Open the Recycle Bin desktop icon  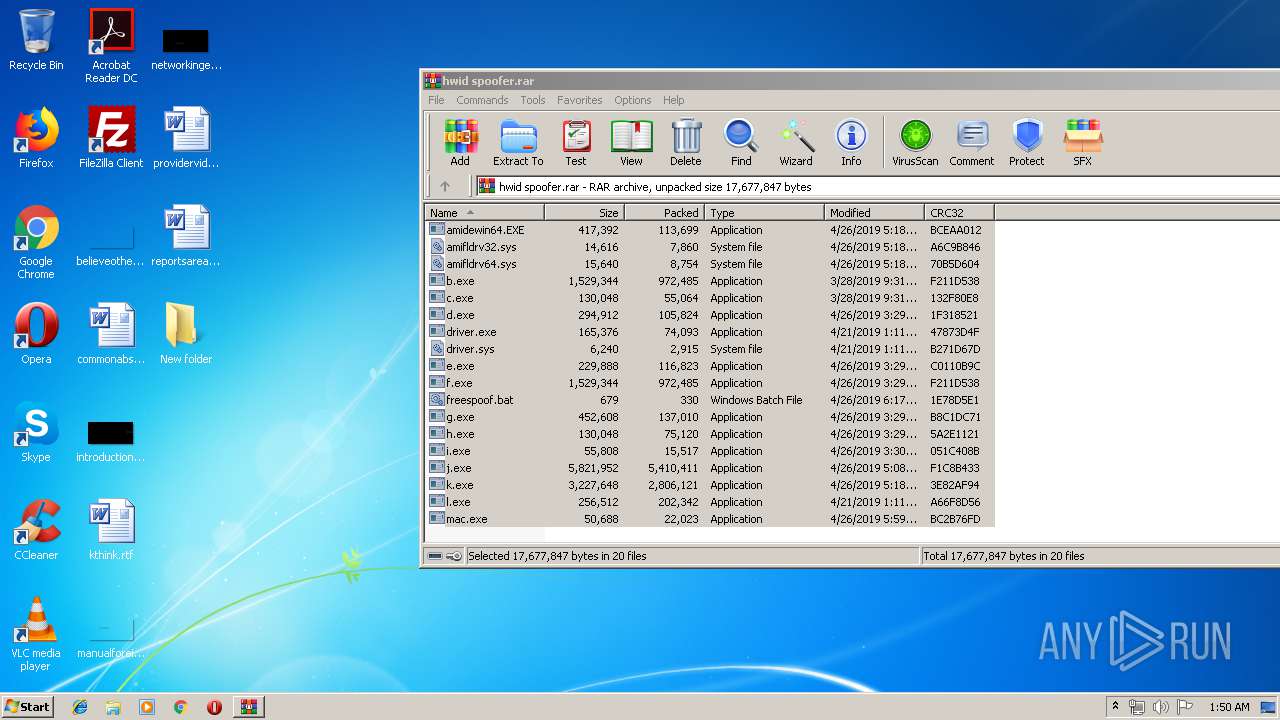coord(36,41)
